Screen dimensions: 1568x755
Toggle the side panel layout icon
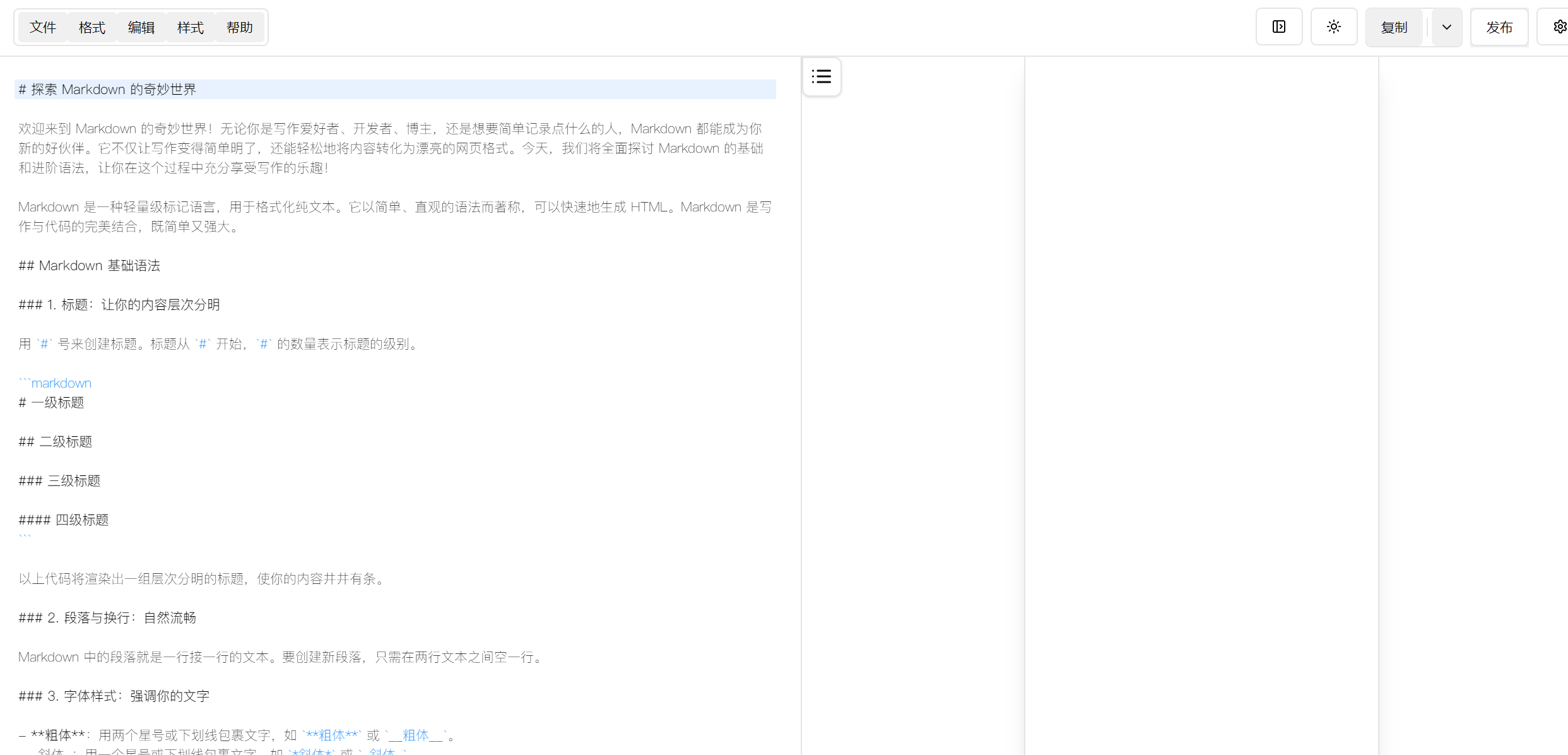click(1279, 27)
